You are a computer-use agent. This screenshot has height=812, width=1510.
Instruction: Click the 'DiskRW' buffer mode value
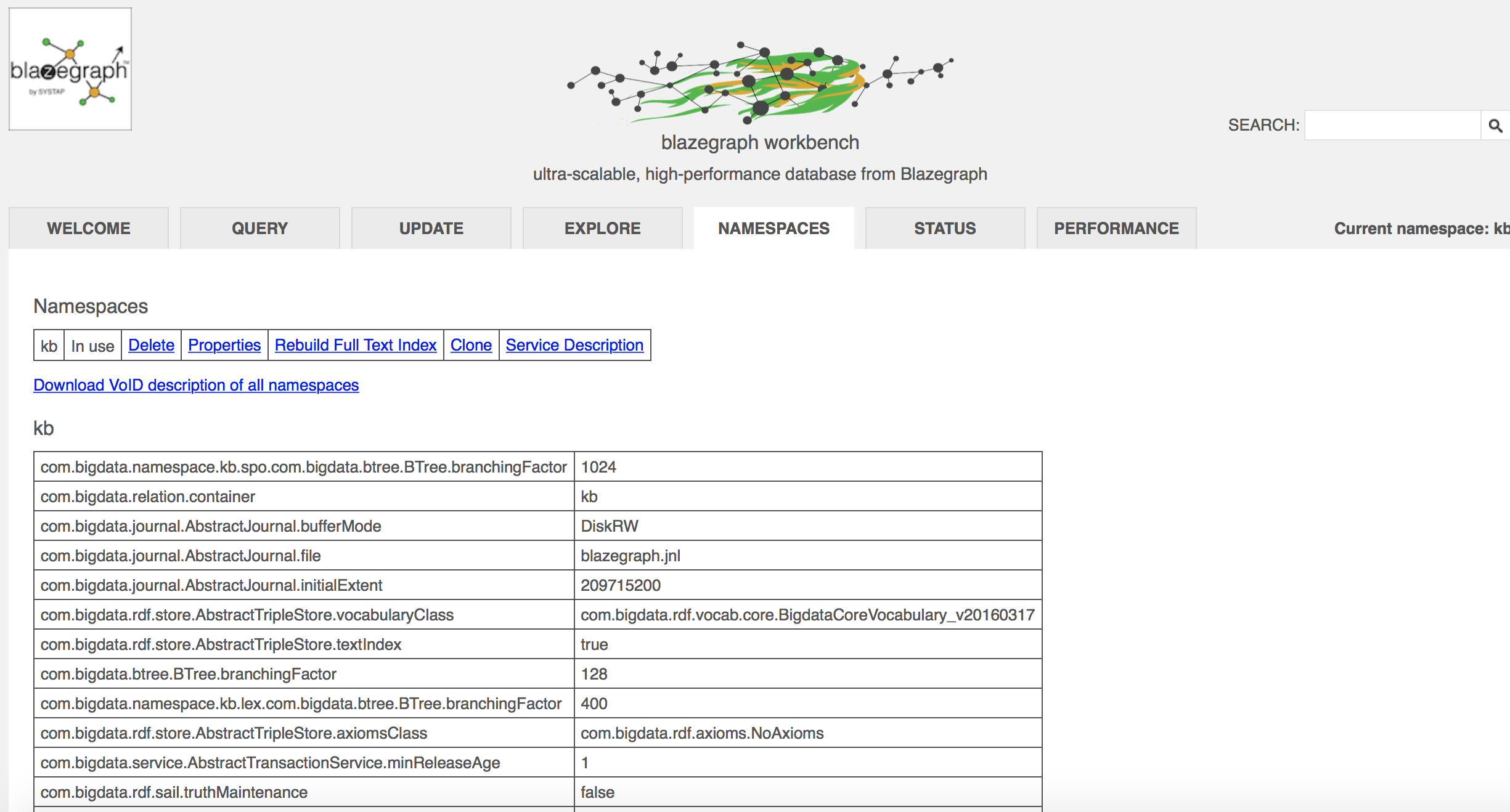[808, 526]
